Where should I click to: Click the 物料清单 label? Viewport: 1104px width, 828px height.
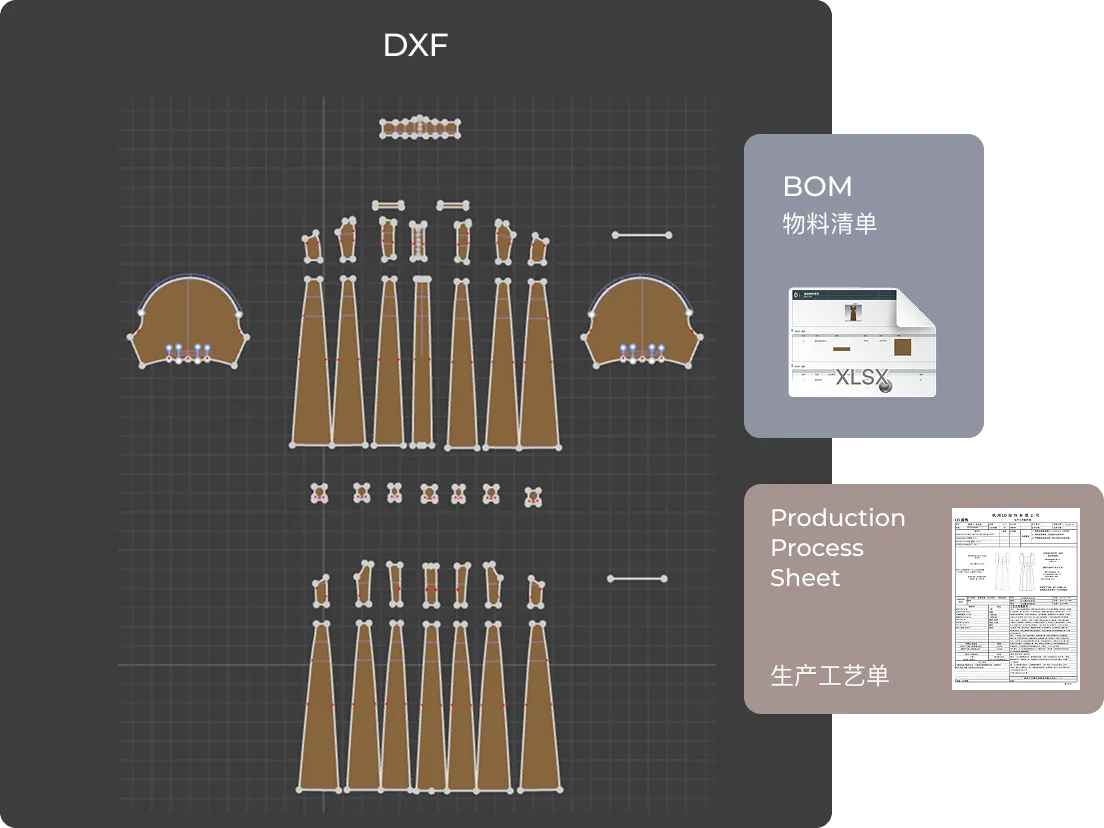click(x=829, y=223)
